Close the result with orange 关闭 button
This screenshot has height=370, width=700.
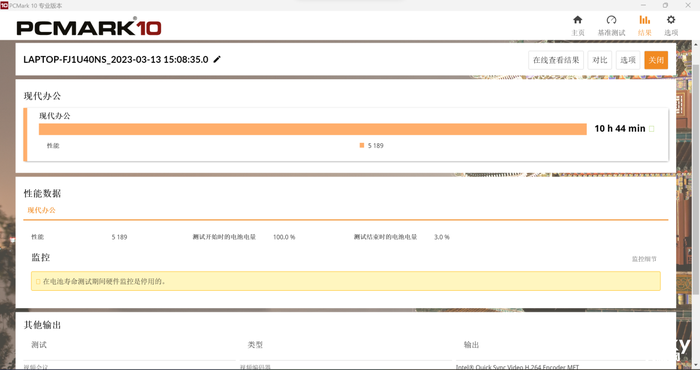point(656,60)
